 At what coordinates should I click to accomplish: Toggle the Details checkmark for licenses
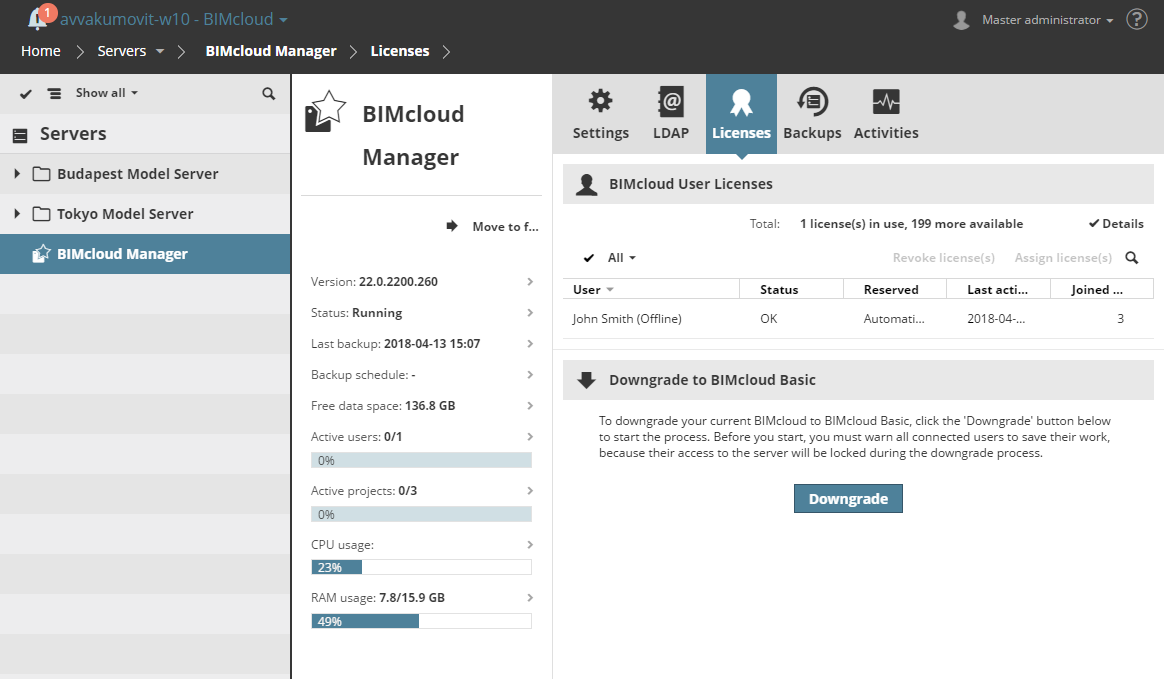click(x=1115, y=223)
